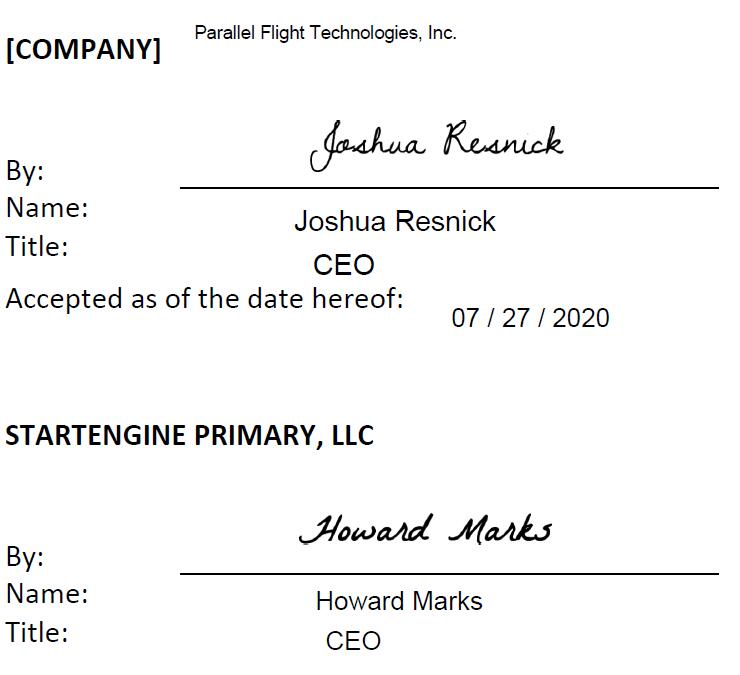Click the STARTENGINE PRIMARY, LLC heading

point(190,435)
